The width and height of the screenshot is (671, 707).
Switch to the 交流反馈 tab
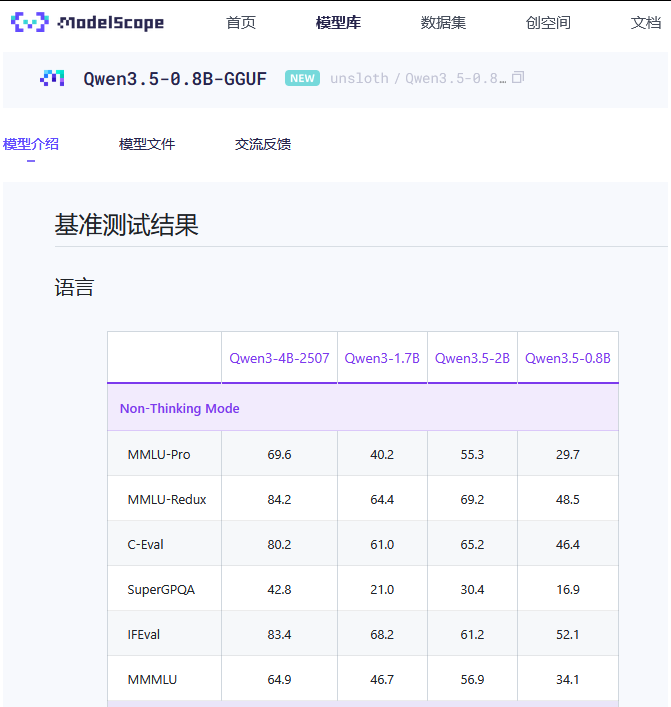pyautogui.click(x=263, y=144)
